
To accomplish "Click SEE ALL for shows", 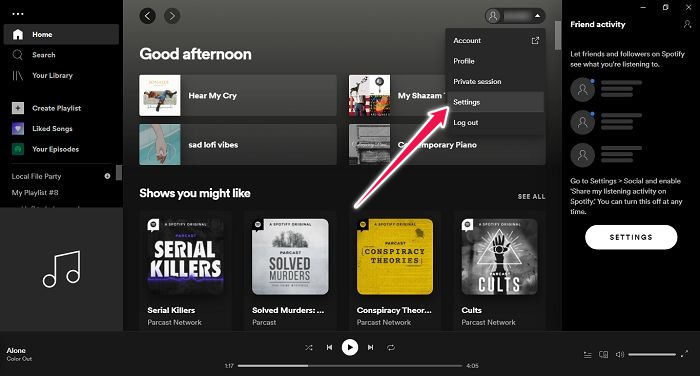I will coord(531,196).
